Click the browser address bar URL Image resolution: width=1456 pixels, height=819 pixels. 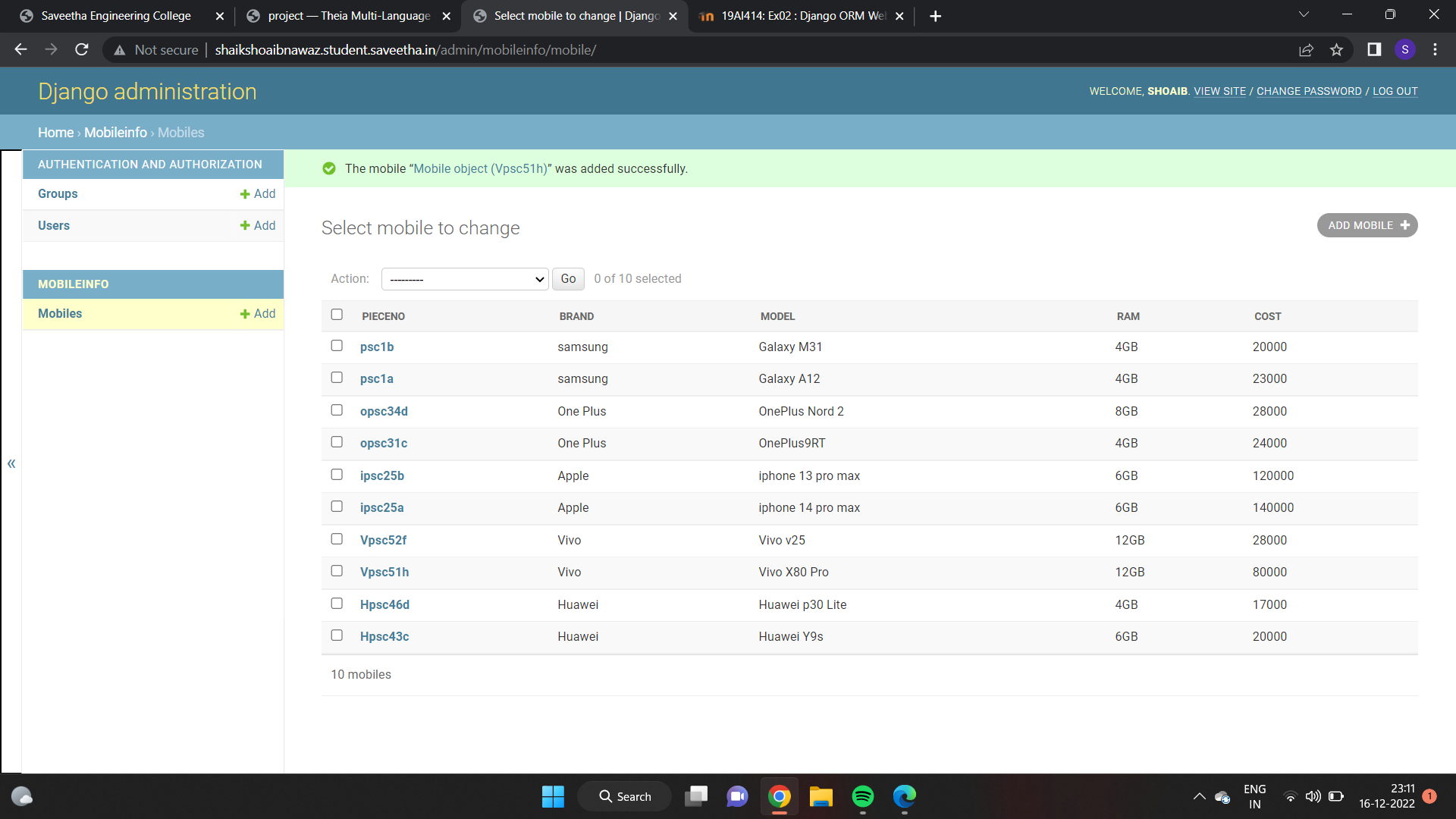(405, 50)
